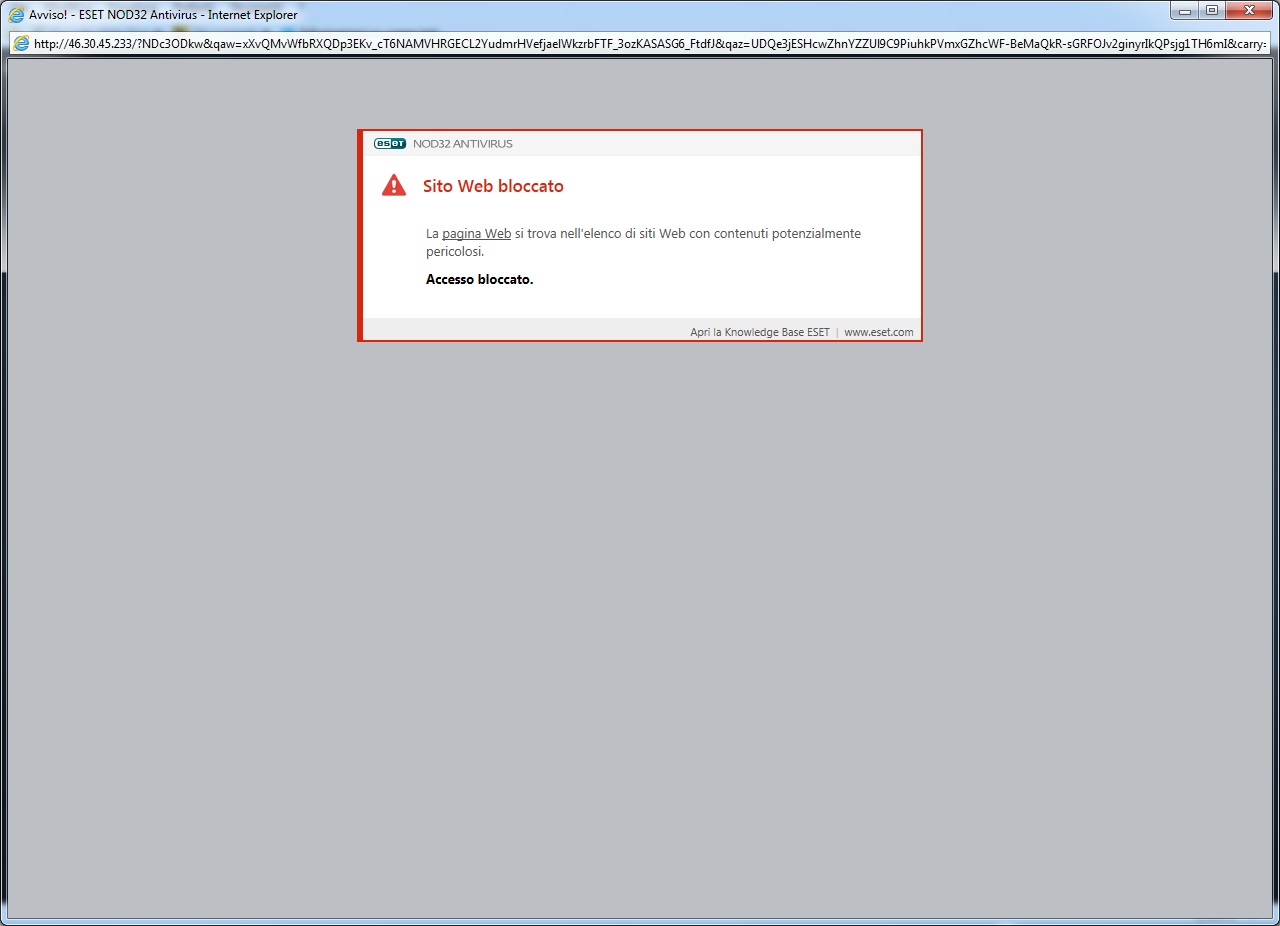Click the page icon in address bar
Screen dimensions: 1280x926
click(x=21, y=44)
